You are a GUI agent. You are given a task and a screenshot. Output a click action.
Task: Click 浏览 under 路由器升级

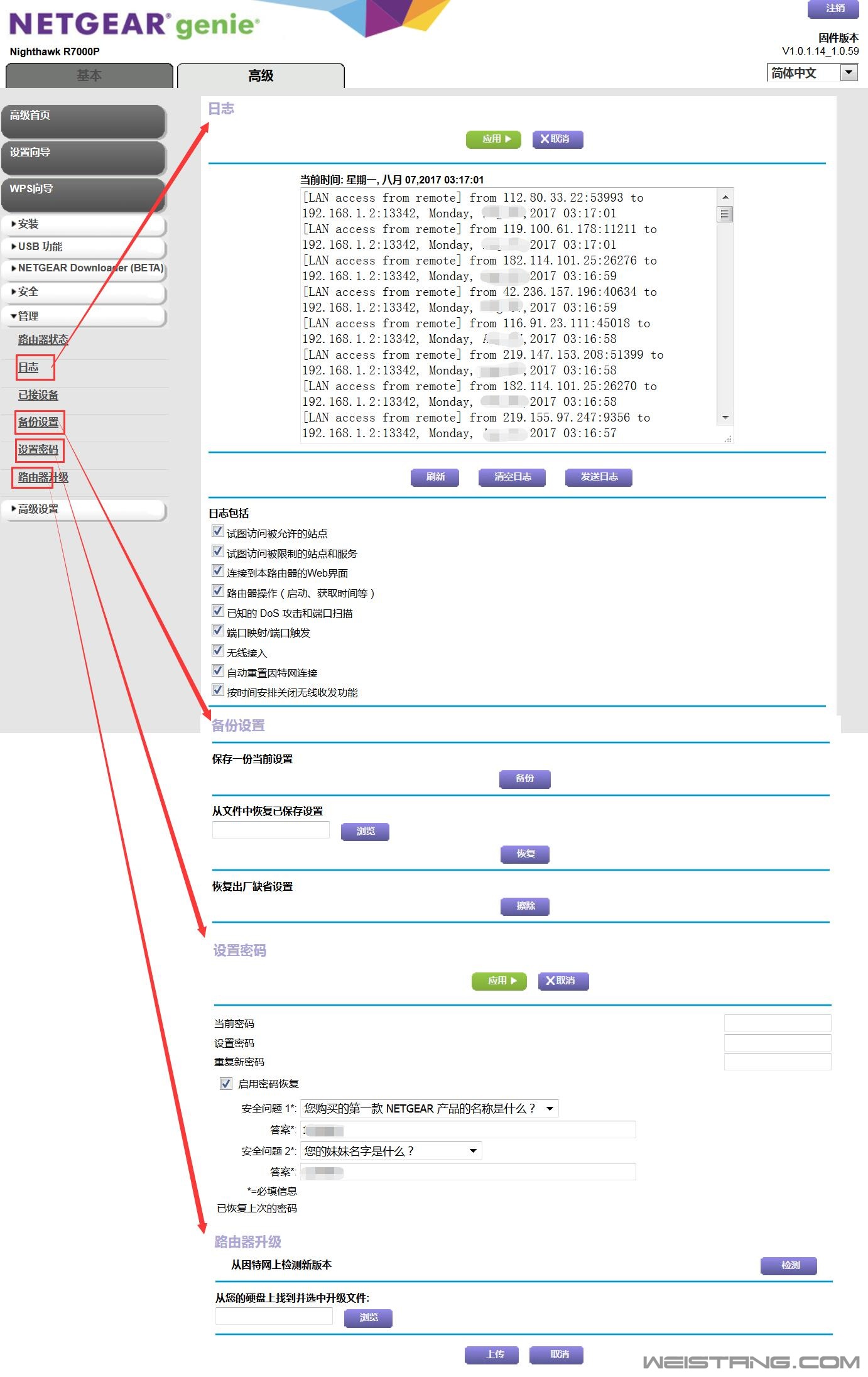point(368,1319)
